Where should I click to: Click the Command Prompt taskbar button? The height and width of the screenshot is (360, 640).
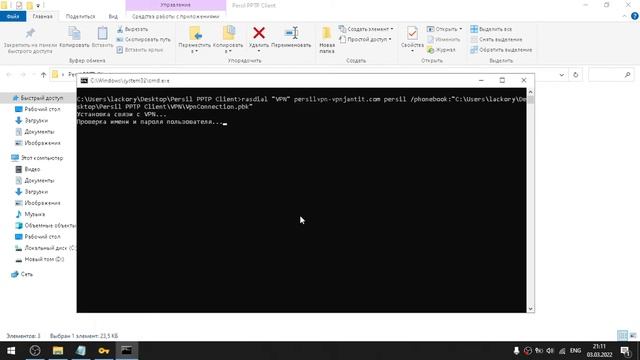[x=127, y=351]
